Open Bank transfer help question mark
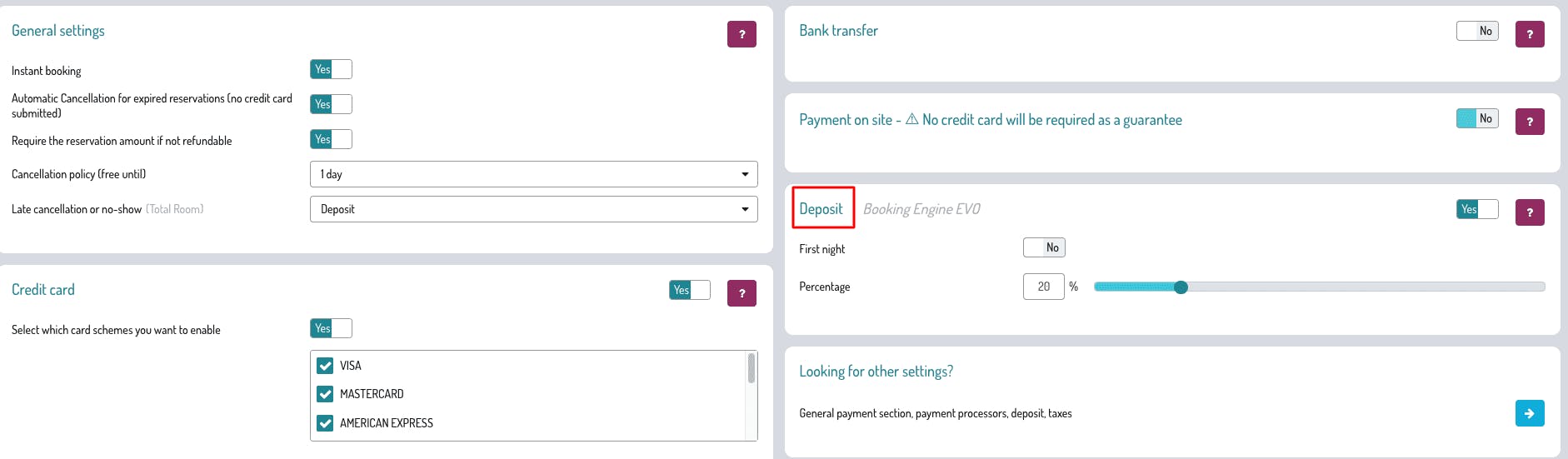The width and height of the screenshot is (1568, 459). (x=1529, y=34)
